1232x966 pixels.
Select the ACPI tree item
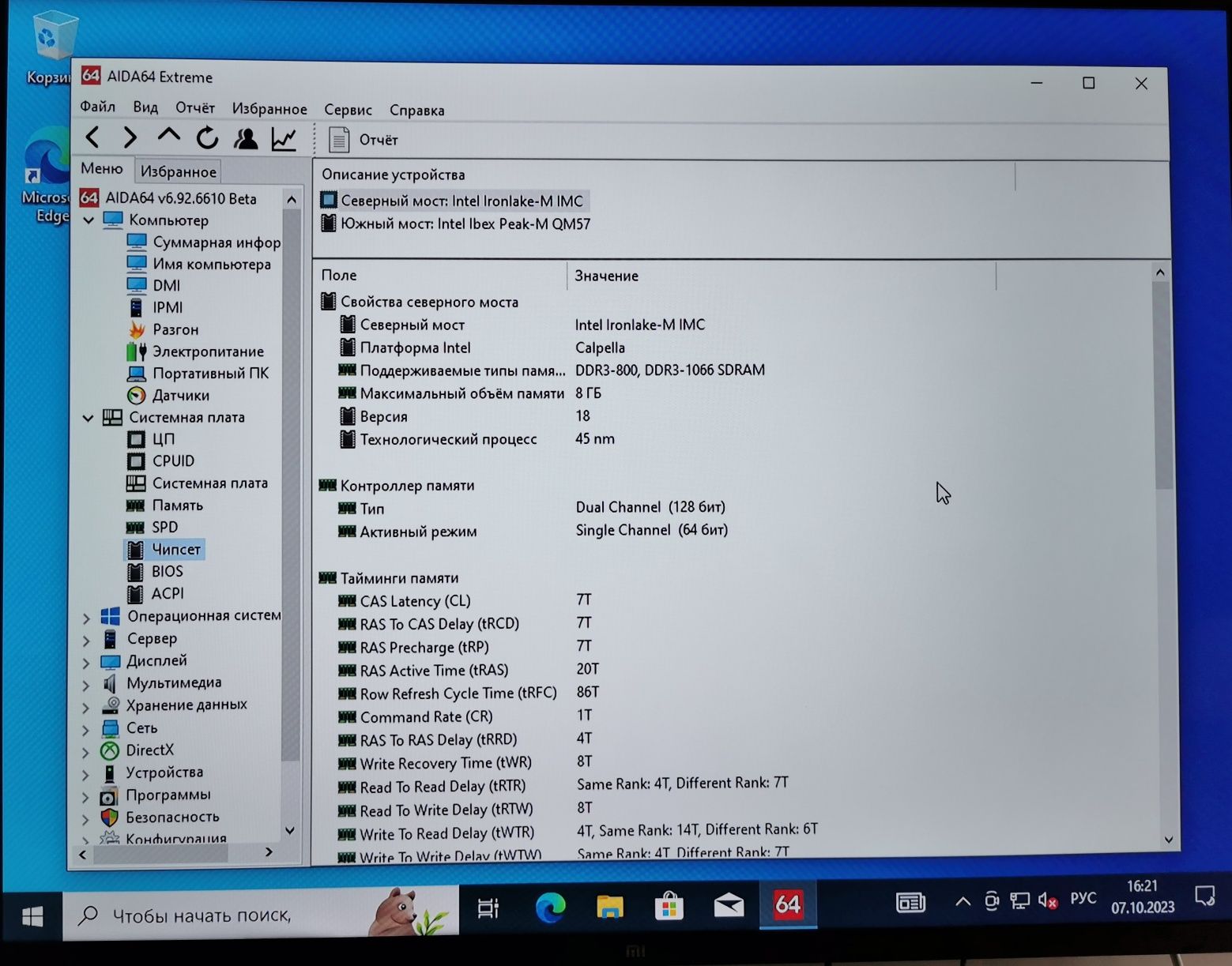pos(156,593)
